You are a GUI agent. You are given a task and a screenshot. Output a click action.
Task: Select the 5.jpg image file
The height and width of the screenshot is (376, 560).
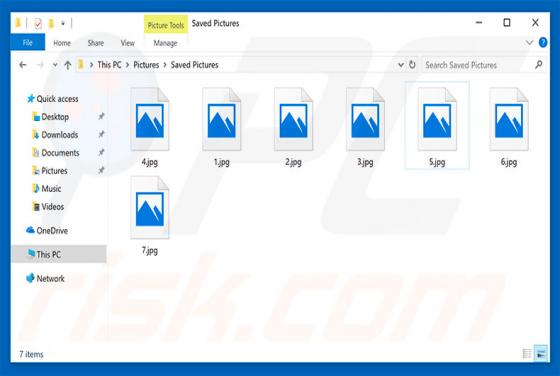(437, 126)
